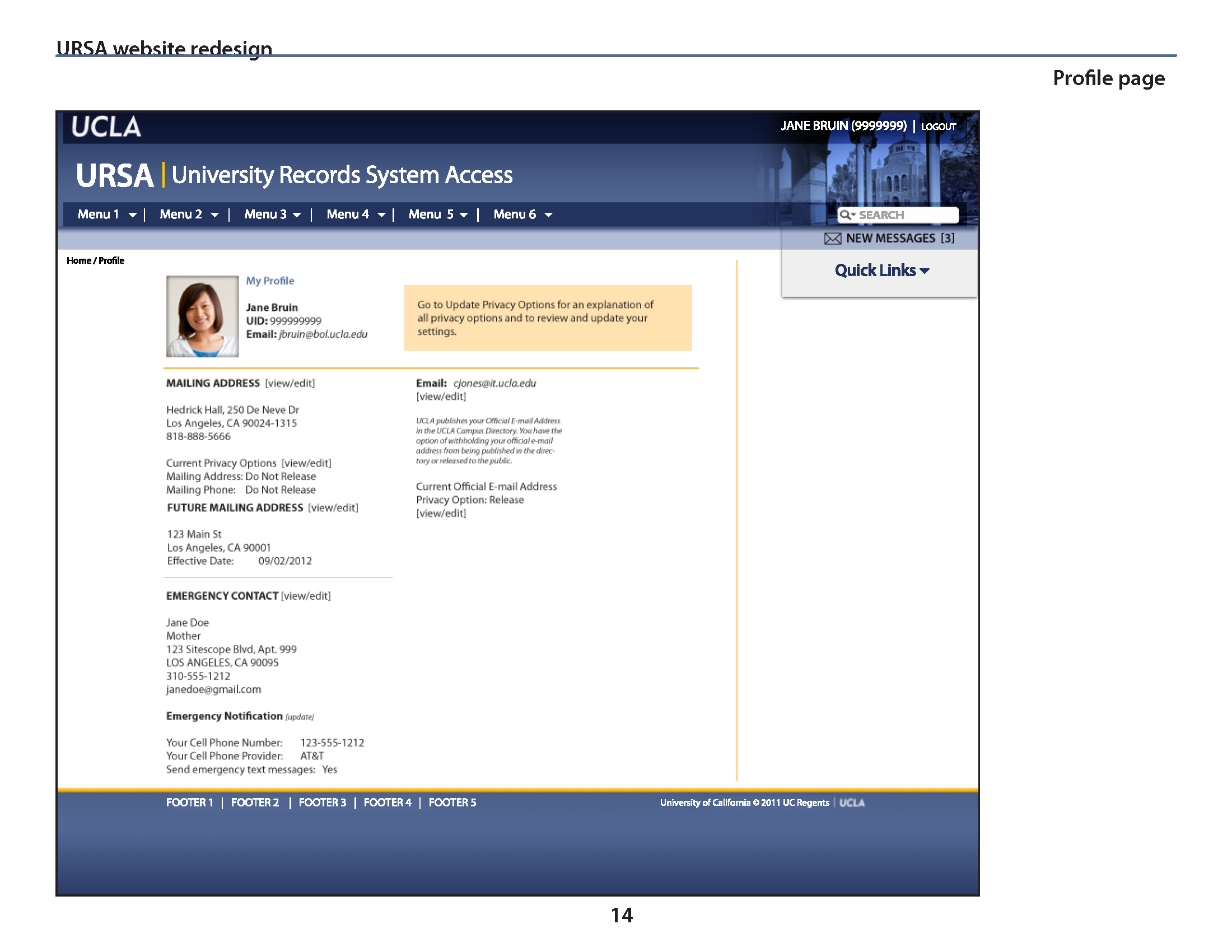Click view/edit under Privacy Option: Release
Image resolution: width=1232 pixels, height=952 pixels.
pos(441,514)
